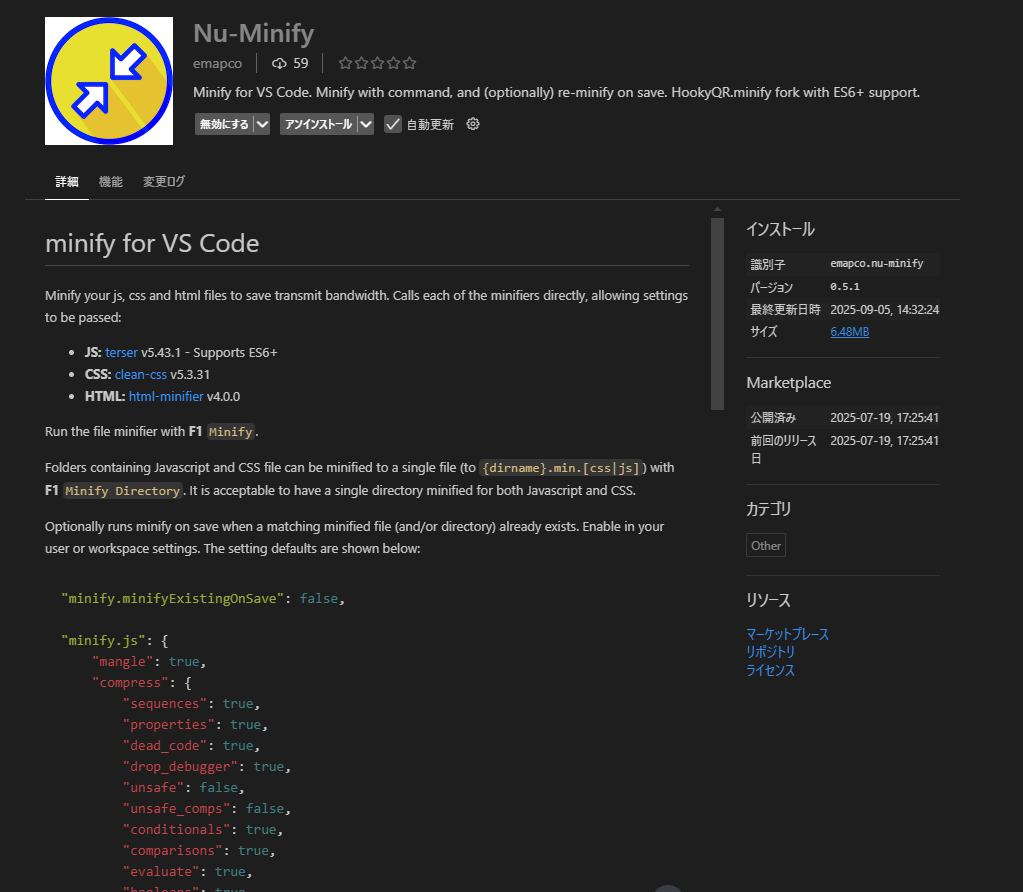
Task: Click the scrollbar up arrow
Action: tap(718, 209)
